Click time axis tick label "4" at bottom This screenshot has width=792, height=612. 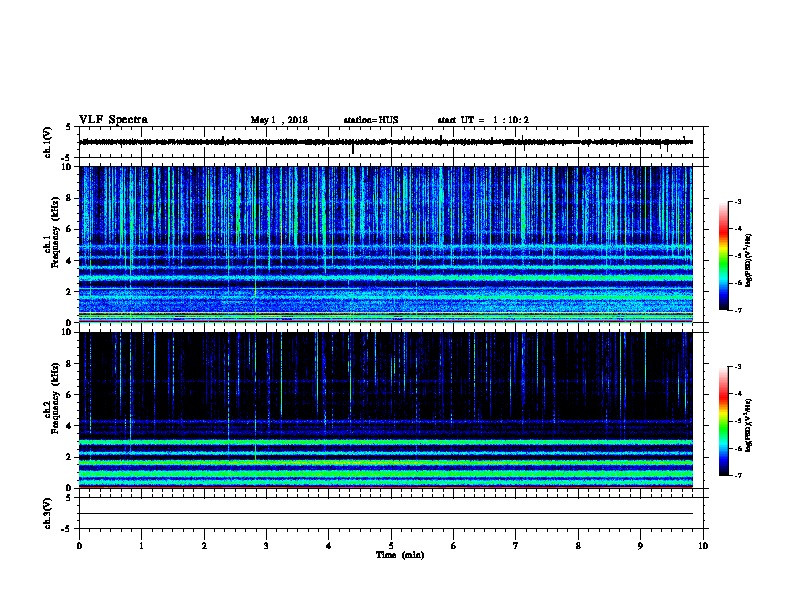(329, 546)
